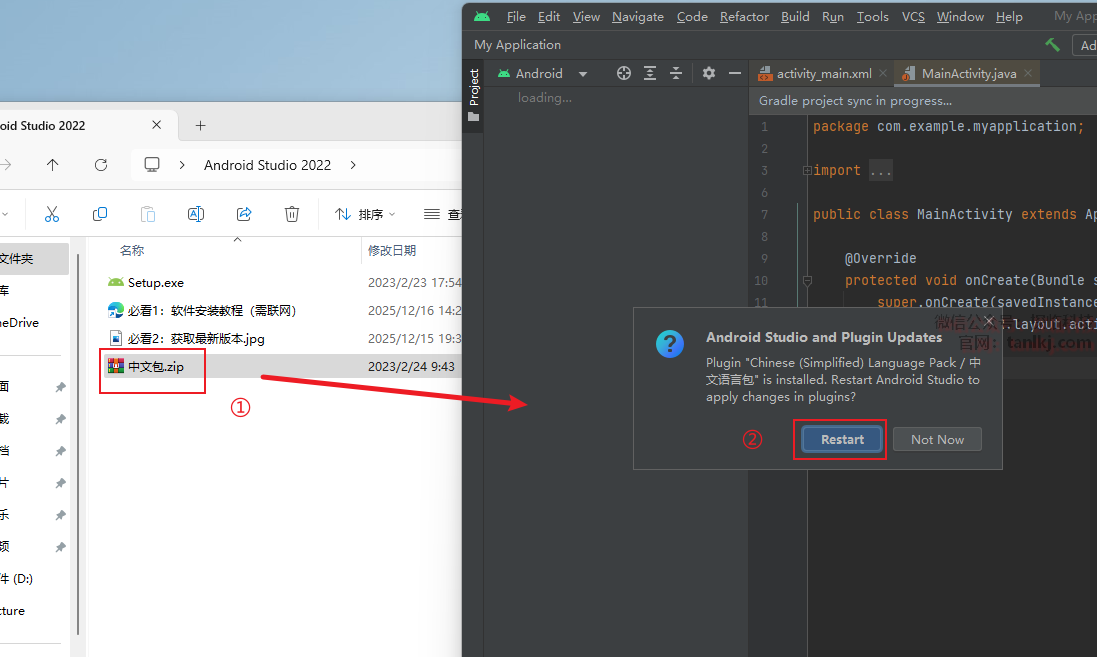Click the Share icon in Explorer toolbar

[x=244, y=214]
